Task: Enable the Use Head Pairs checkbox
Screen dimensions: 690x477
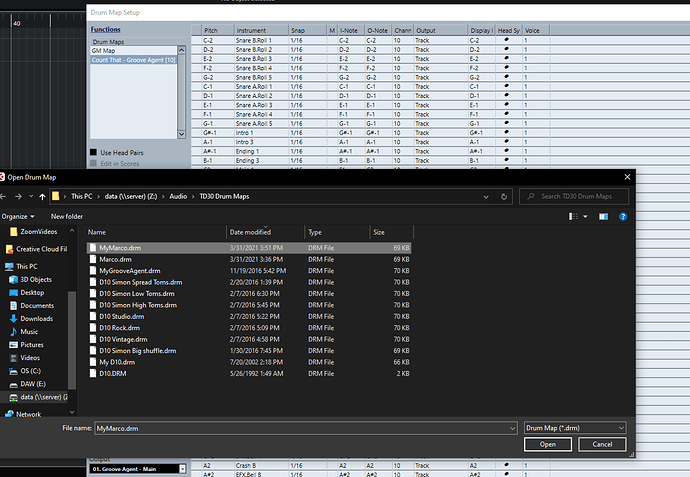Action: pyautogui.click(x=93, y=152)
